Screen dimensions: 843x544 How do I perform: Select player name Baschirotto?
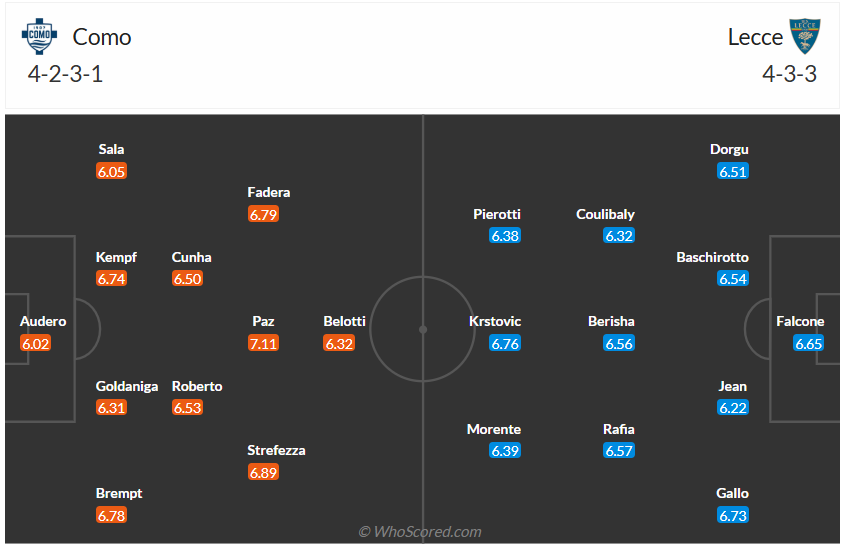coord(712,257)
